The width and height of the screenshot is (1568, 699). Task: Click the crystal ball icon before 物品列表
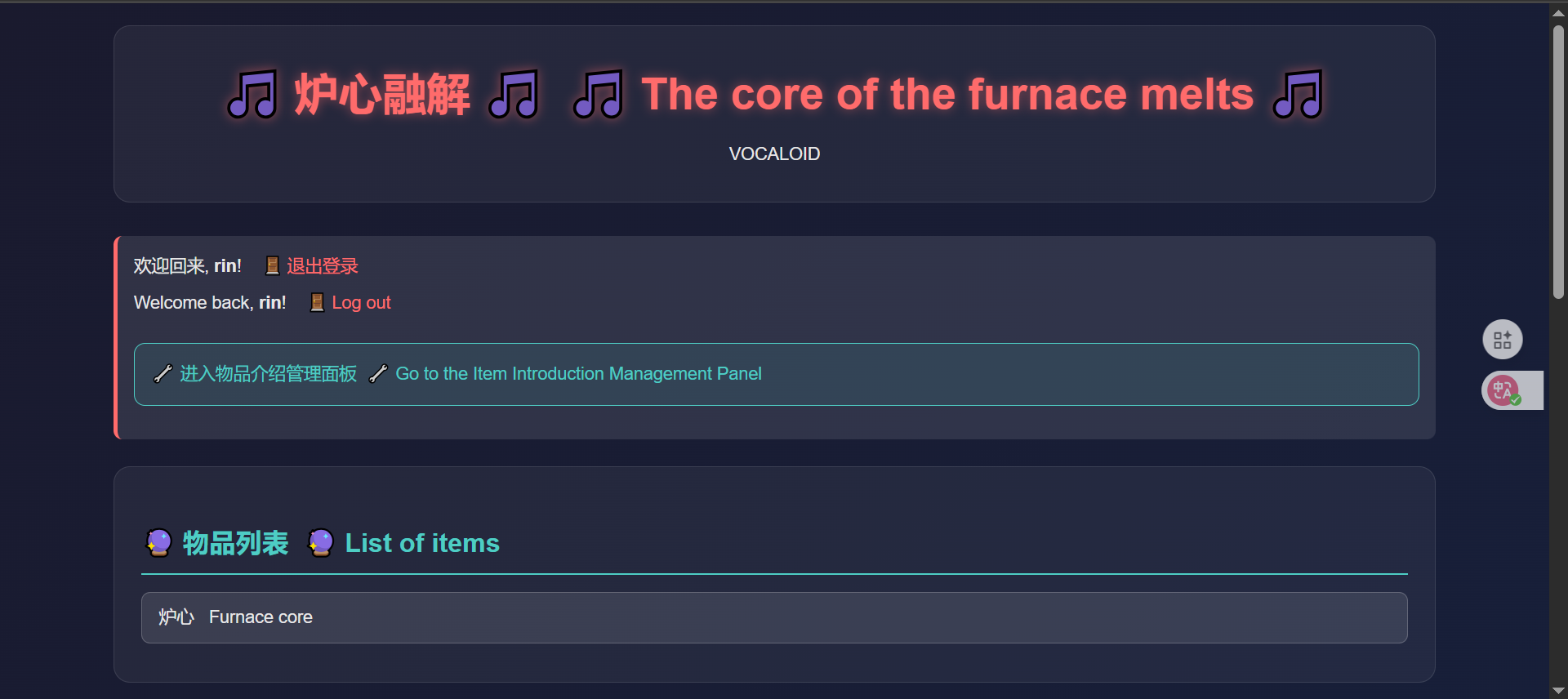coord(159,543)
